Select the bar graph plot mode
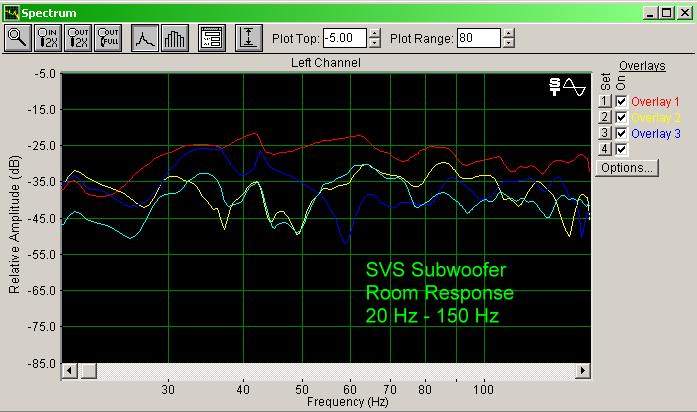This screenshot has width=697, height=412. pyautogui.click(x=176, y=39)
